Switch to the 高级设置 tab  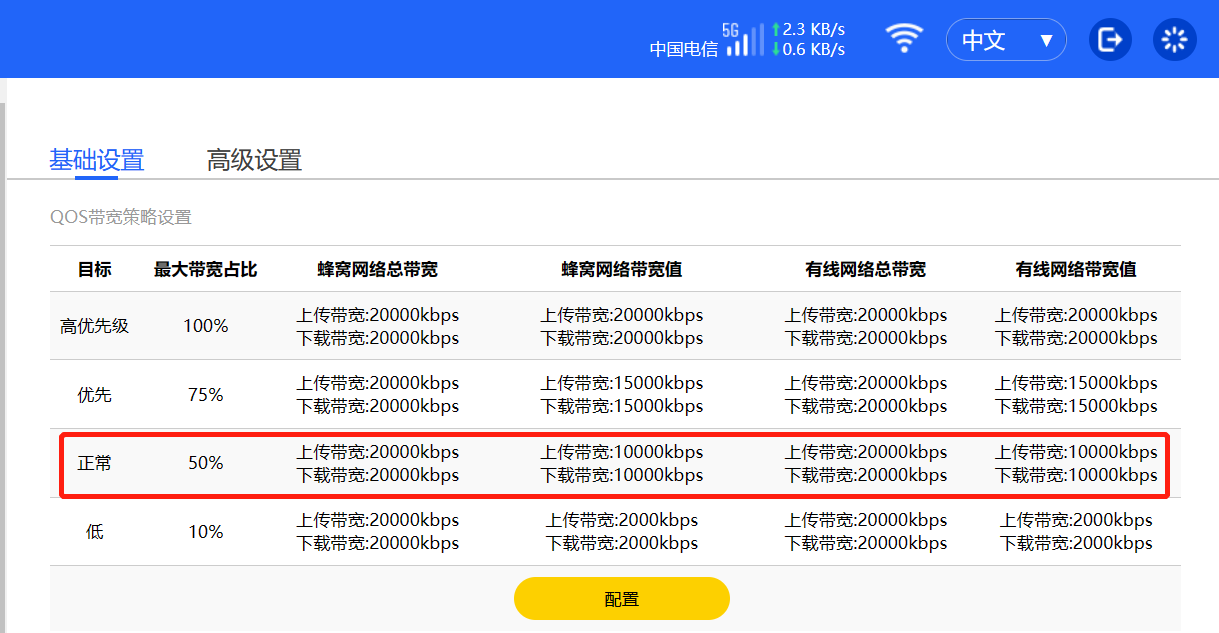pos(254,160)
